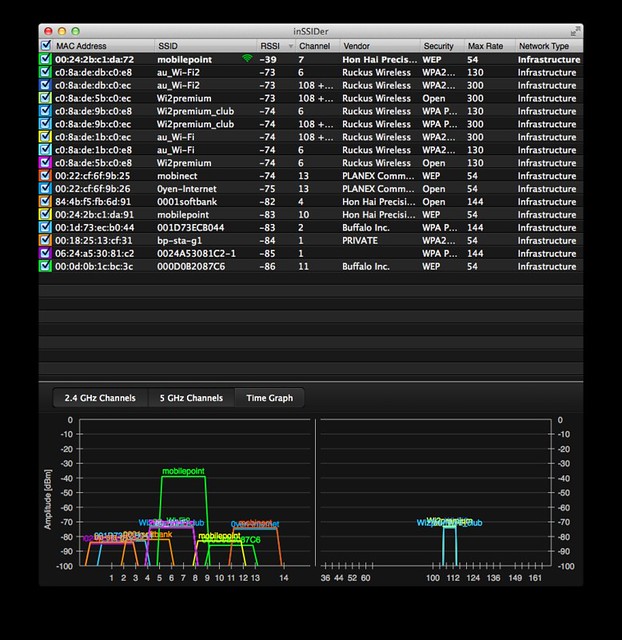This screenshot has height=640, width=622.
Task: Uncheck the network 00:24:2b:c1:da:72 checkbox
Action: point(45,59)
